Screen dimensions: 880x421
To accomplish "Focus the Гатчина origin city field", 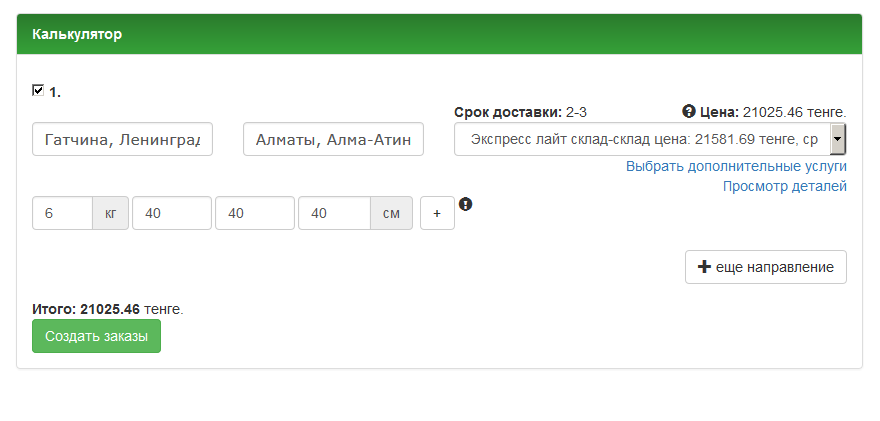I will point(123,140).
